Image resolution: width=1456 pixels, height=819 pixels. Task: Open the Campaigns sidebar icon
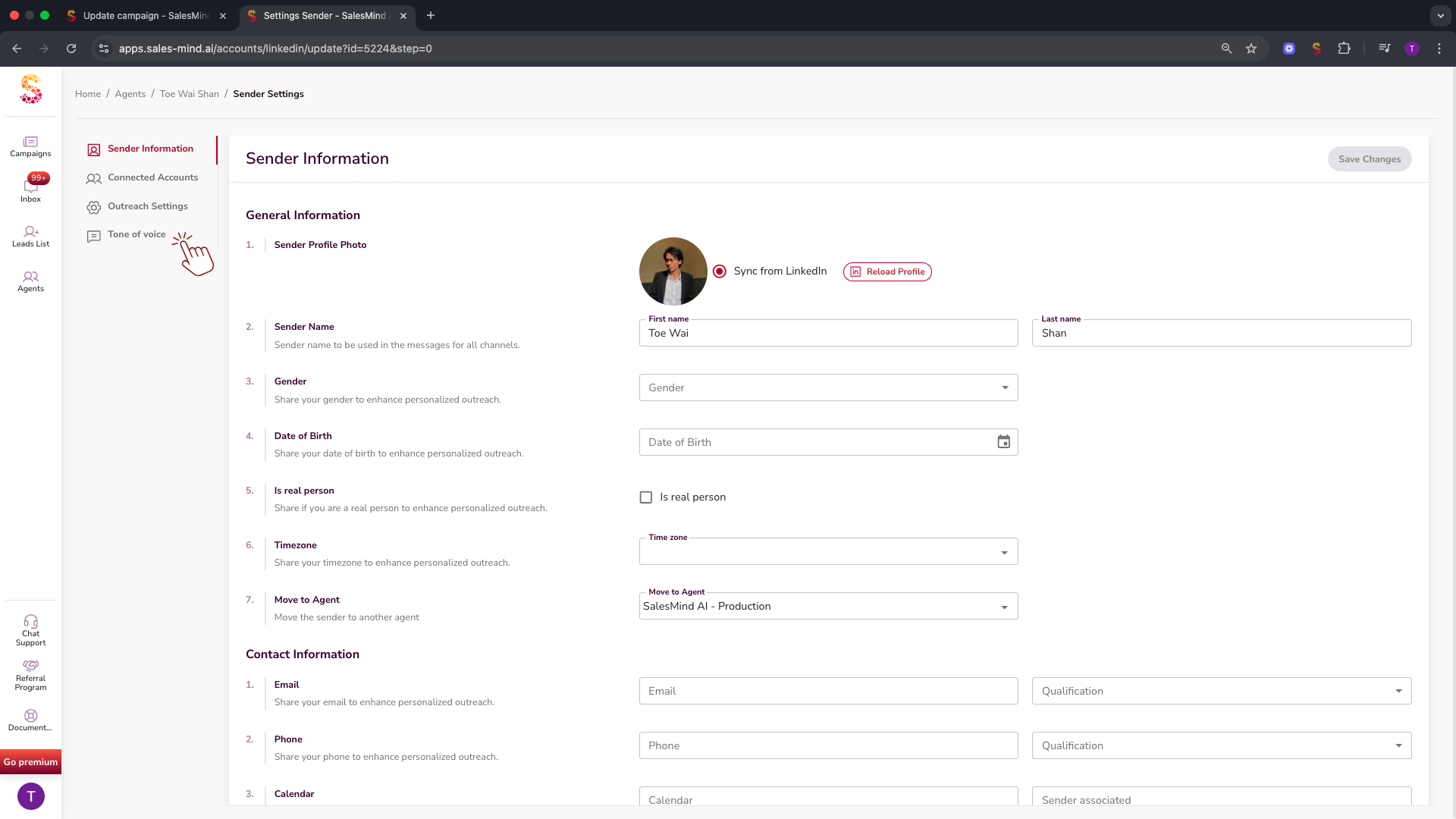(30, 146)
